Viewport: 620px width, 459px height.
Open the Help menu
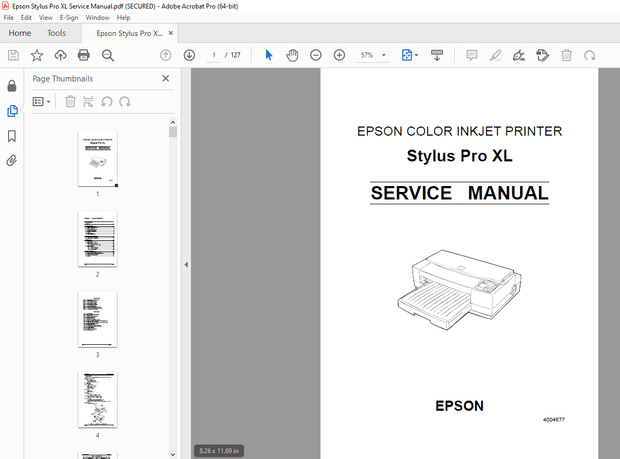123,18
